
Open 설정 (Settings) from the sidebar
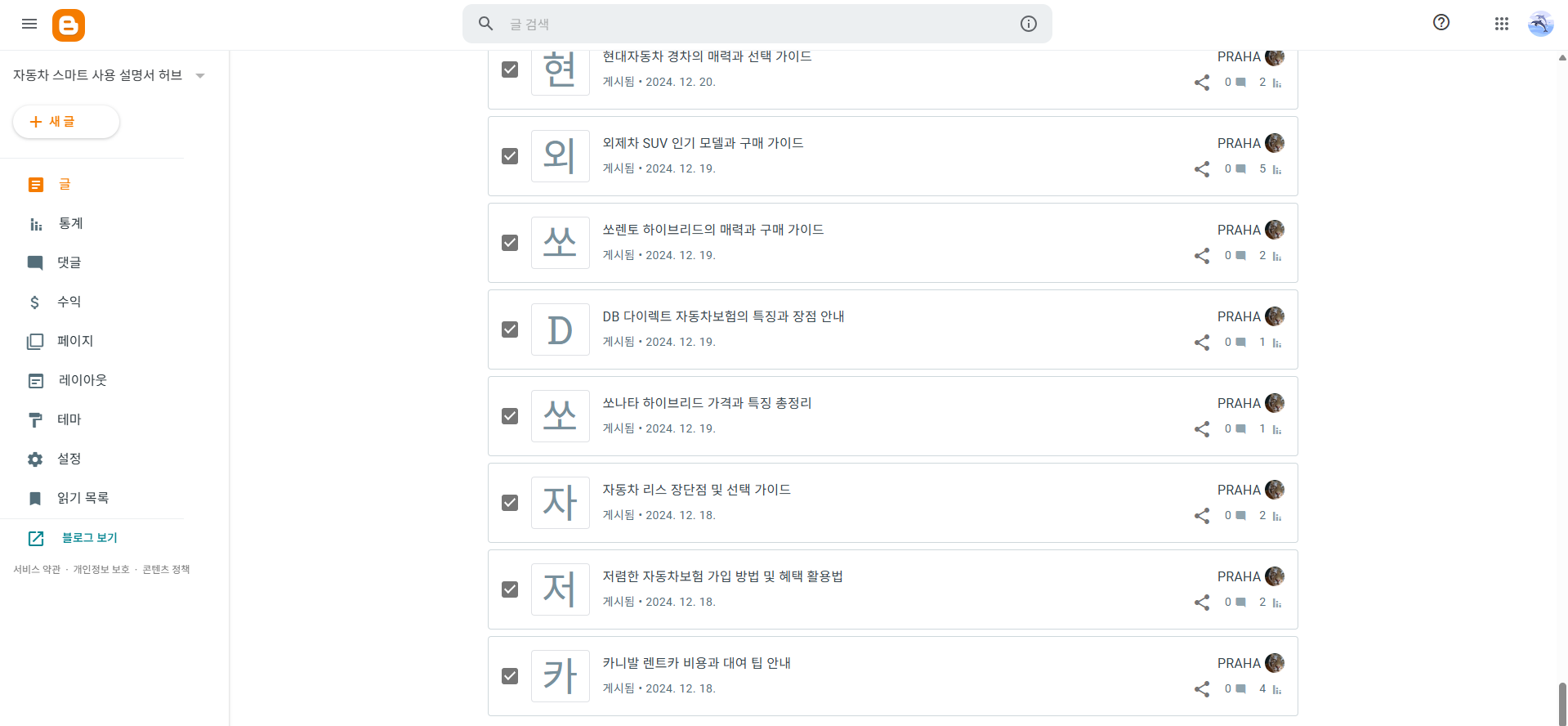click(68, 459)
